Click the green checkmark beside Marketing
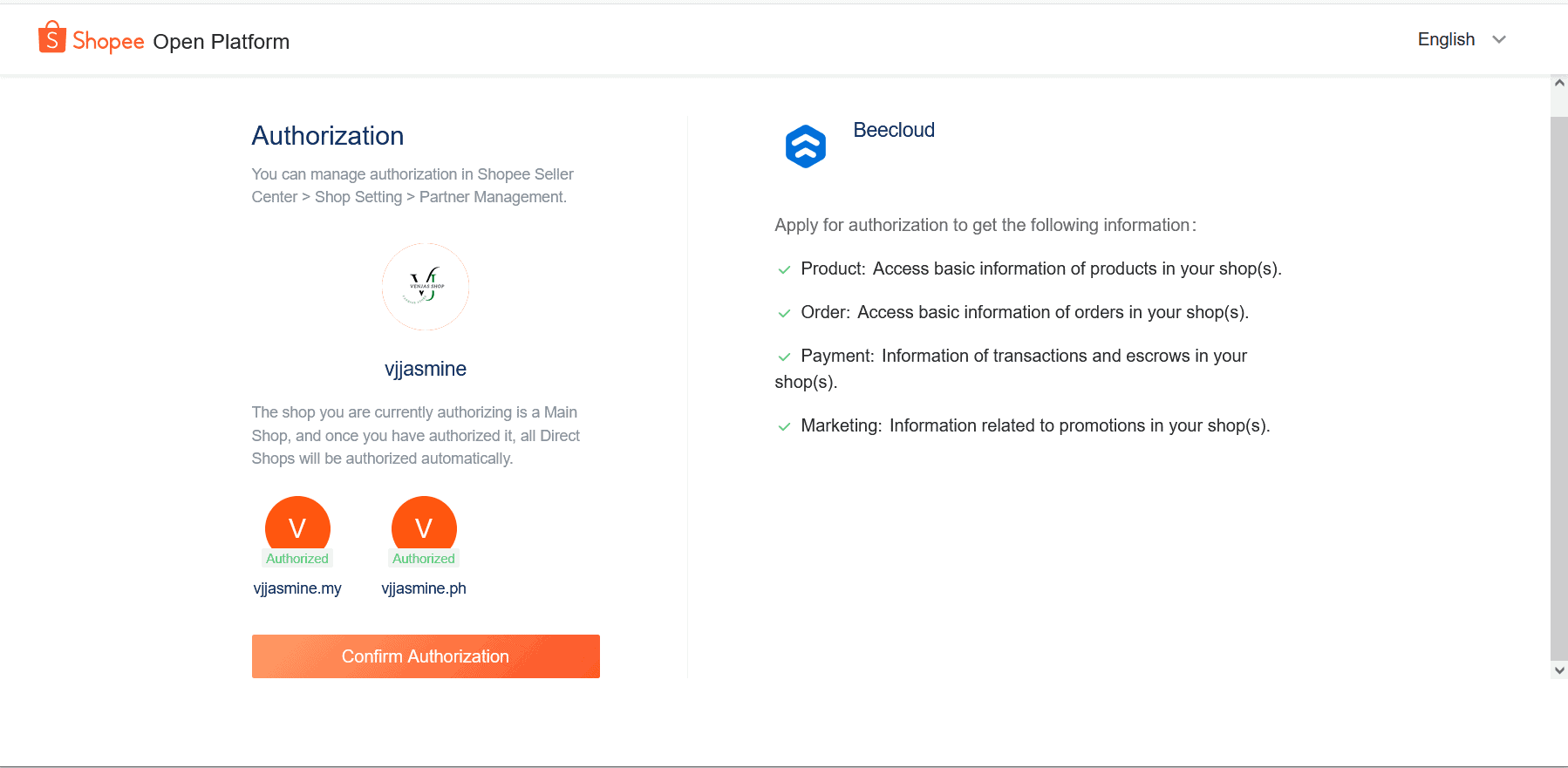 pyautogui.click(x=784, y=427)
